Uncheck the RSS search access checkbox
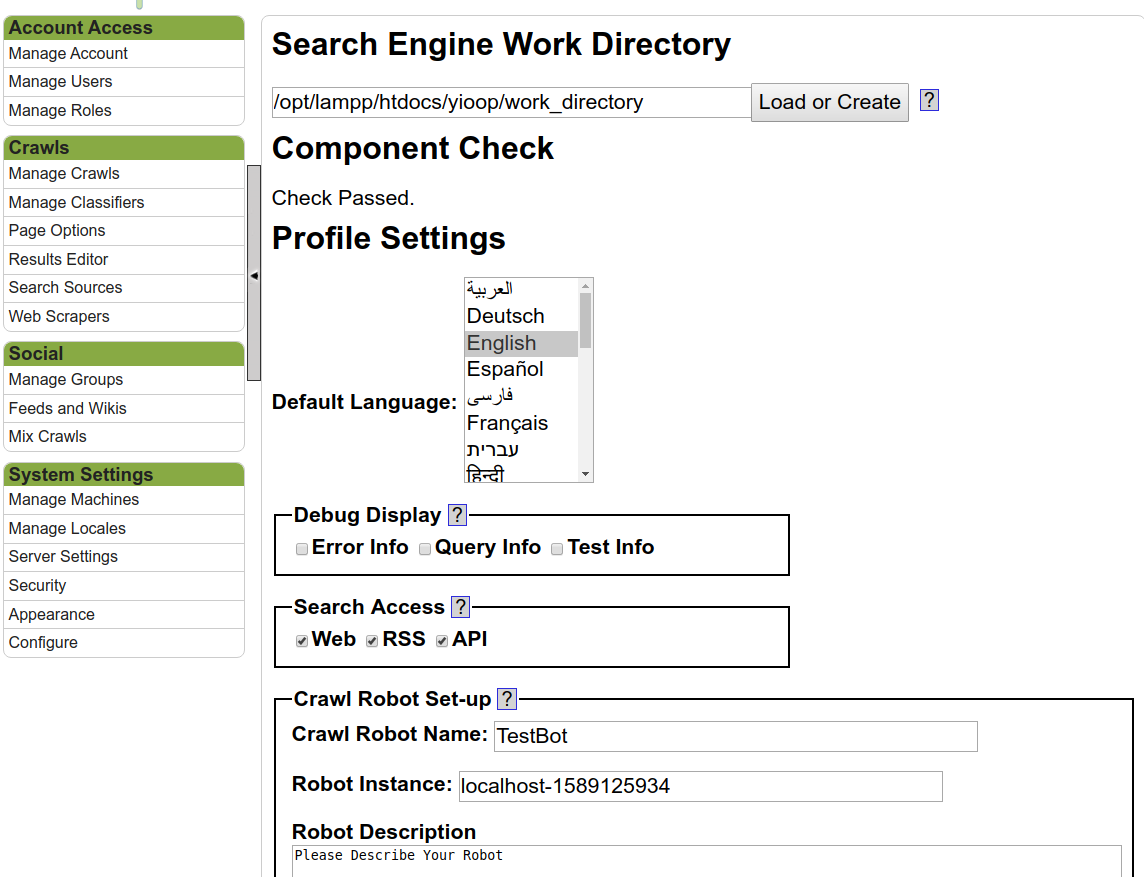This screenshot has width=1144, height=877. (372, 641)
